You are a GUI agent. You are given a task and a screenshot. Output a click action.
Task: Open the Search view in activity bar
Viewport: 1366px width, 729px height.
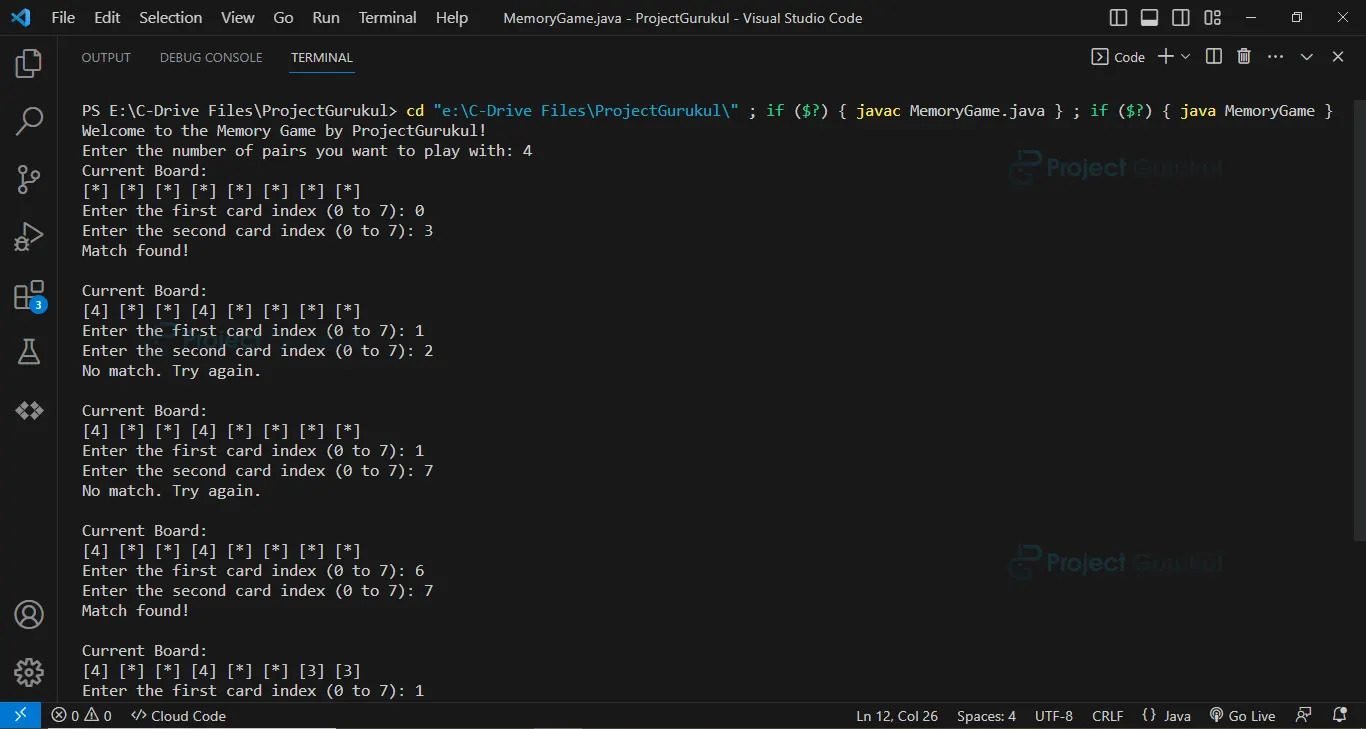point(29,122)
